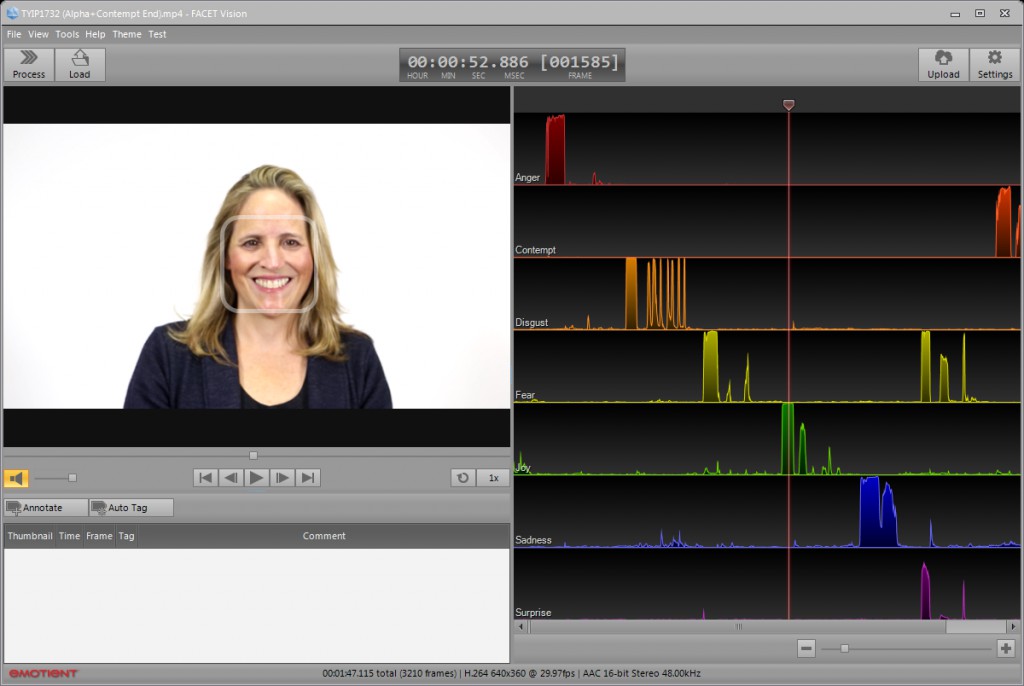Open the Tools menu
The width and height of the screenshot is (1024, 686).
click(67, 34)
